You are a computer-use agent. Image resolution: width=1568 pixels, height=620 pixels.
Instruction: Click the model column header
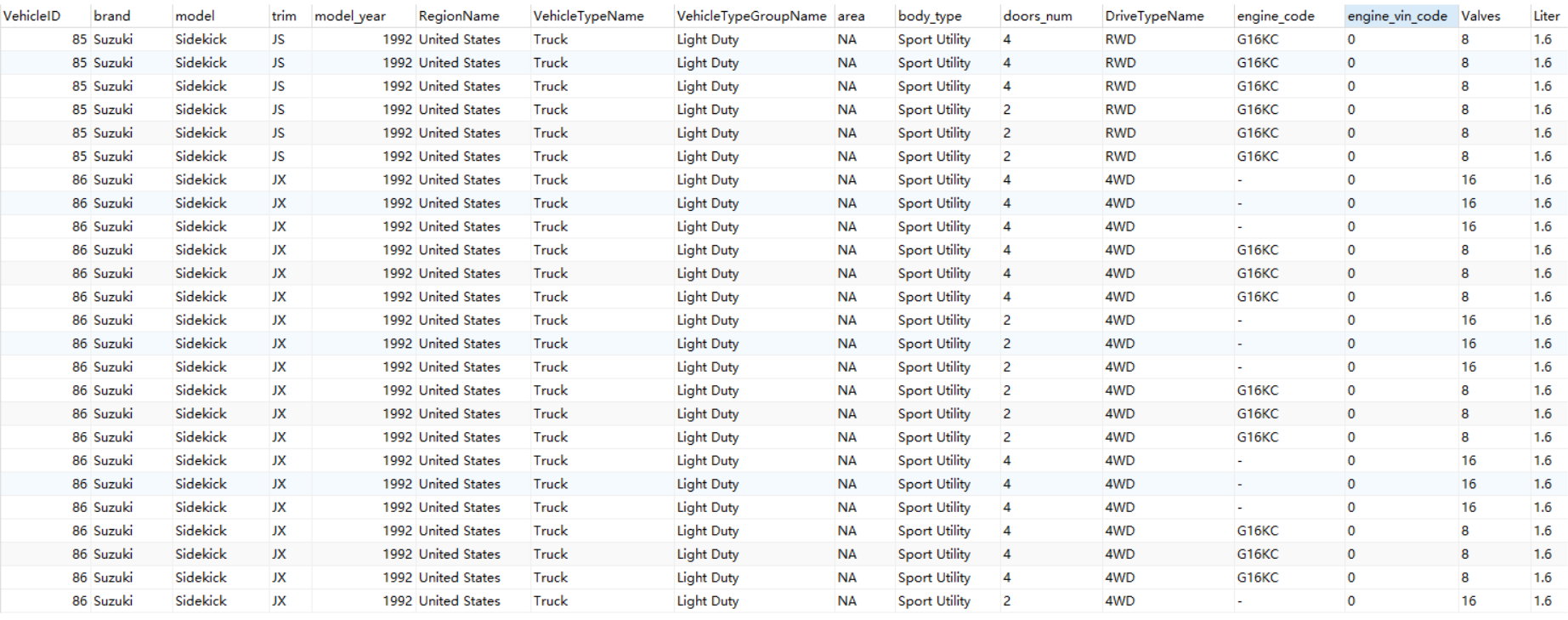click(x=195, y=16)
